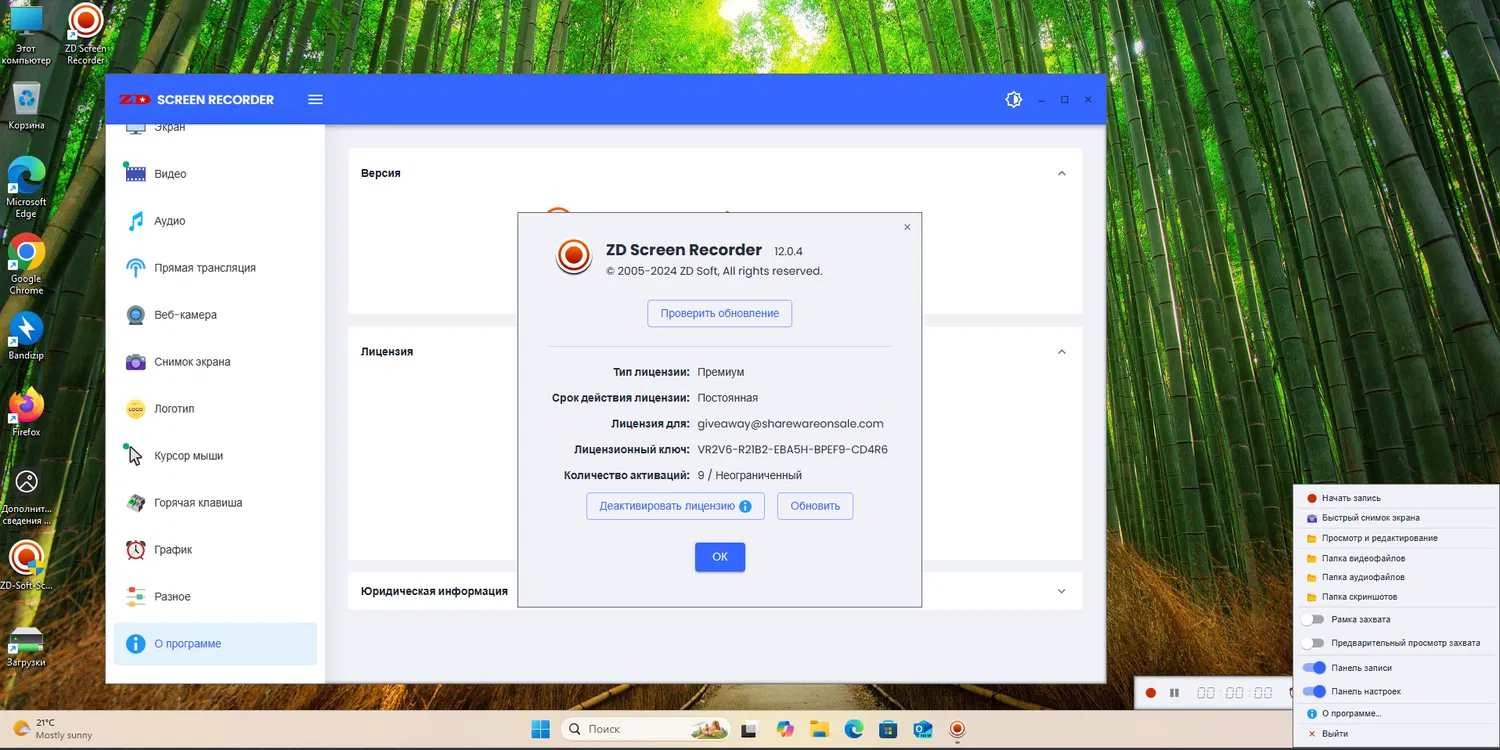Click the Обновить button

point(815,506)
